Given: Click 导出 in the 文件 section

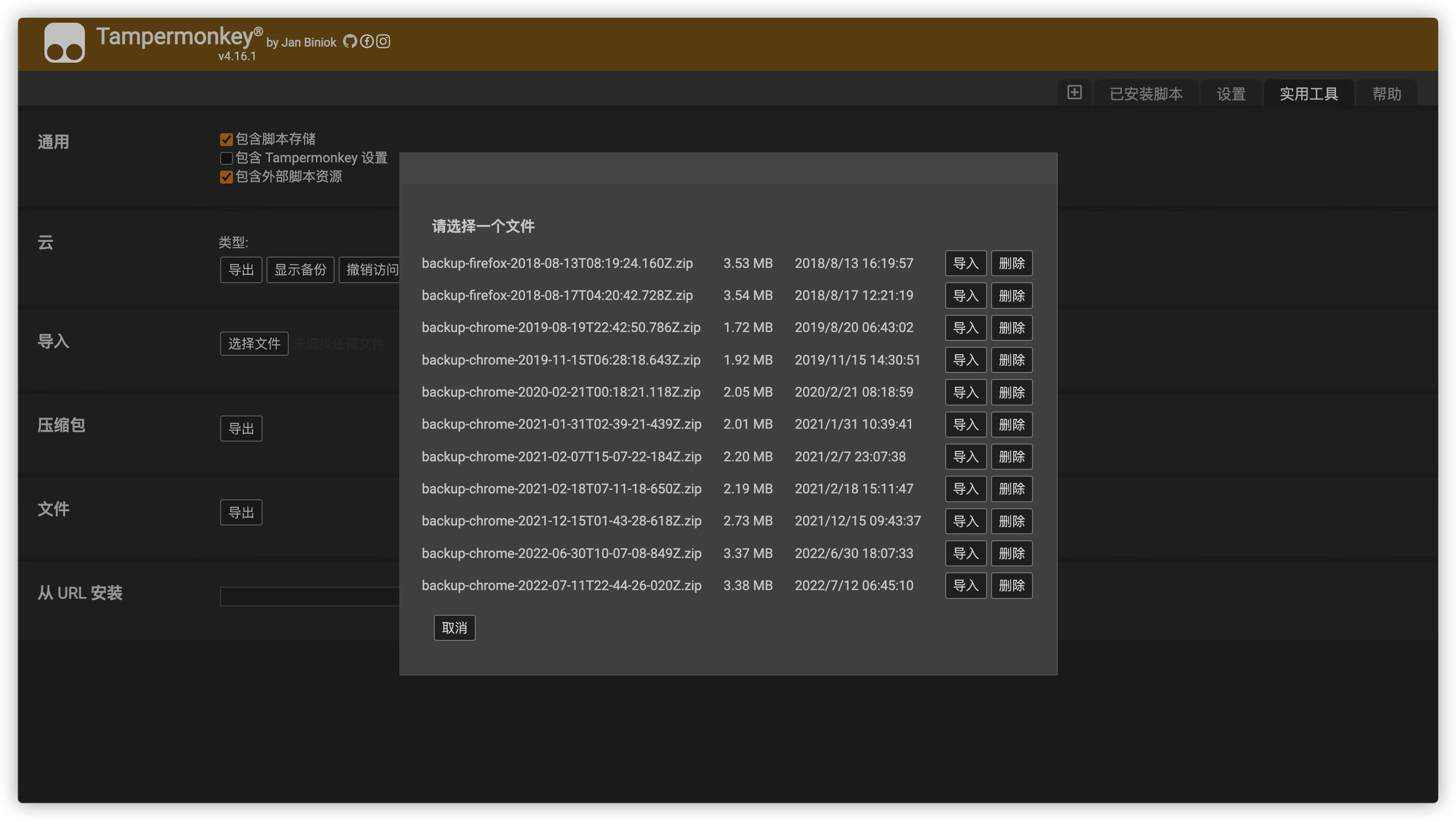Looking at the screenshot, I should (241, 513).
